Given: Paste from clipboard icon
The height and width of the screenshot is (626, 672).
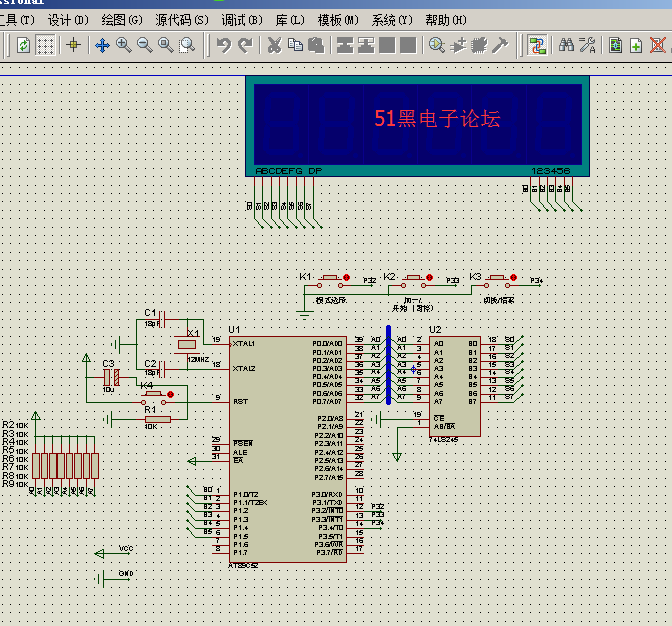Looking at the screenshot, I should tap(316, 45).
